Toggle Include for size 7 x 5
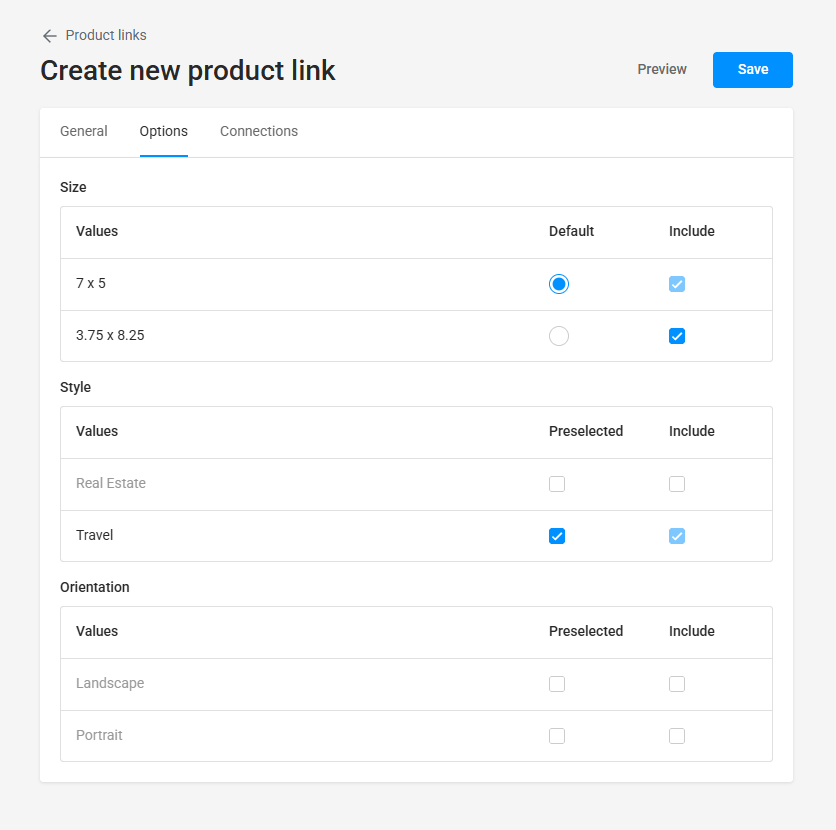 [677, 283]
